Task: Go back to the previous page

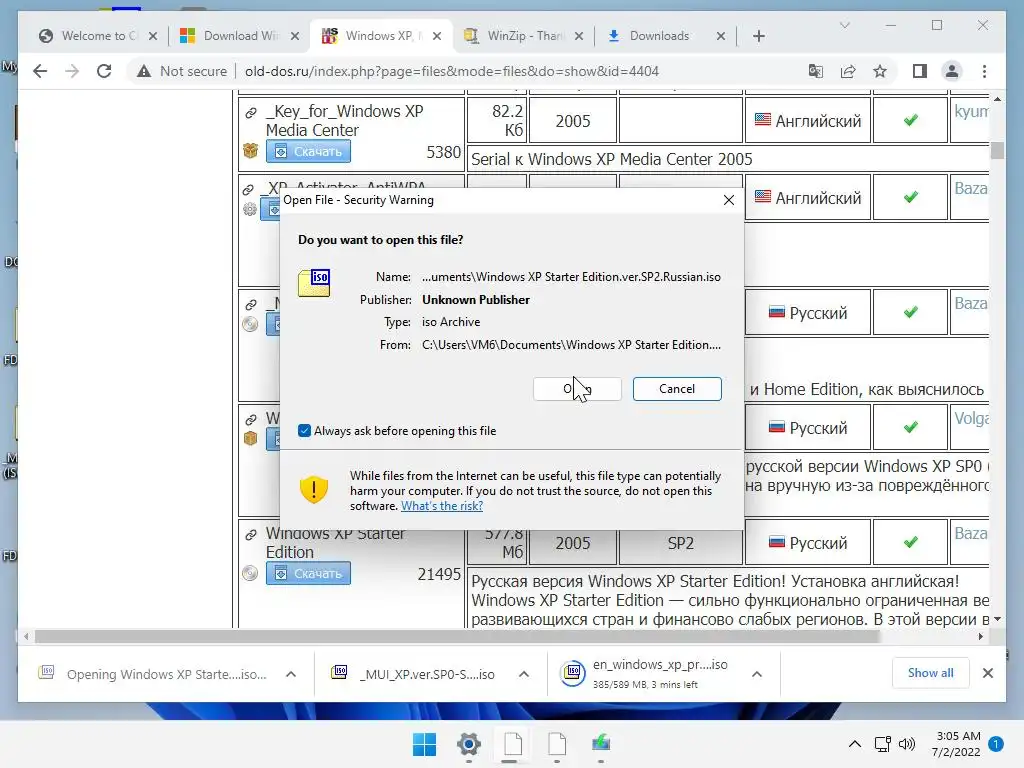Action: tap(40, 71)
